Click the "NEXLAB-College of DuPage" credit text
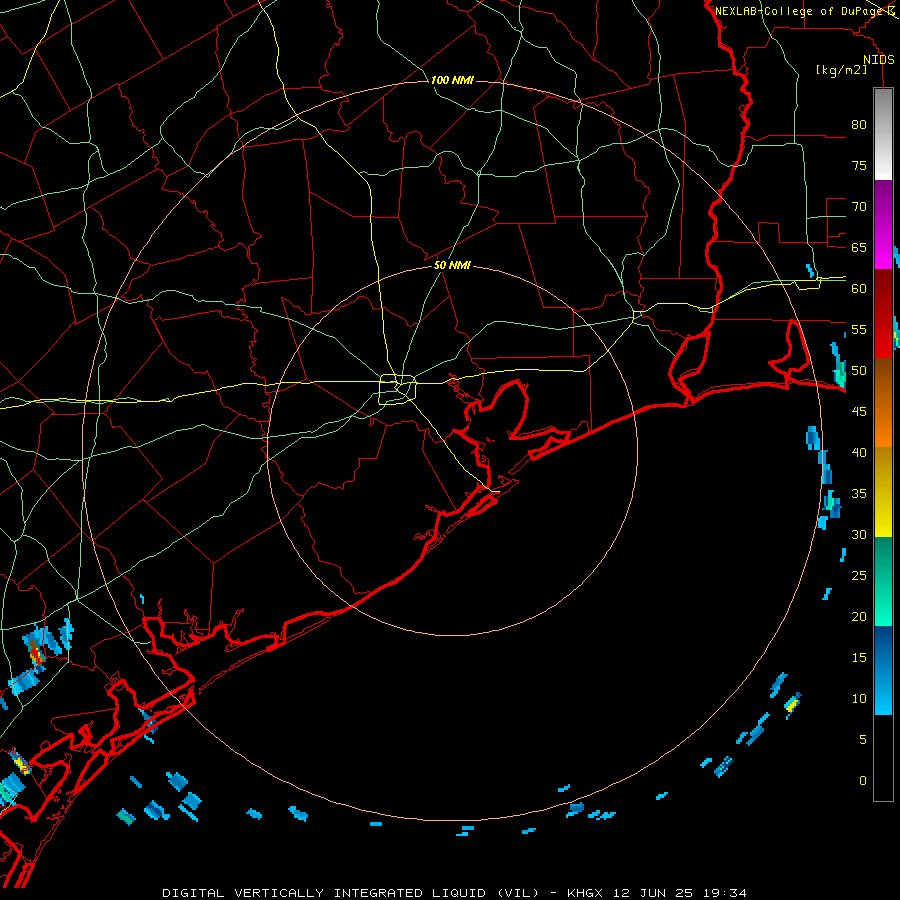This screenshot has height=900, width=900. coord(800,11)
